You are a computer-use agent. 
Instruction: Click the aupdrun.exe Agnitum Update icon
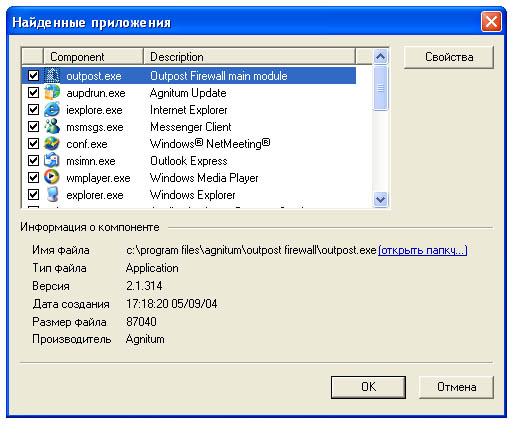(x=52, y=92)
